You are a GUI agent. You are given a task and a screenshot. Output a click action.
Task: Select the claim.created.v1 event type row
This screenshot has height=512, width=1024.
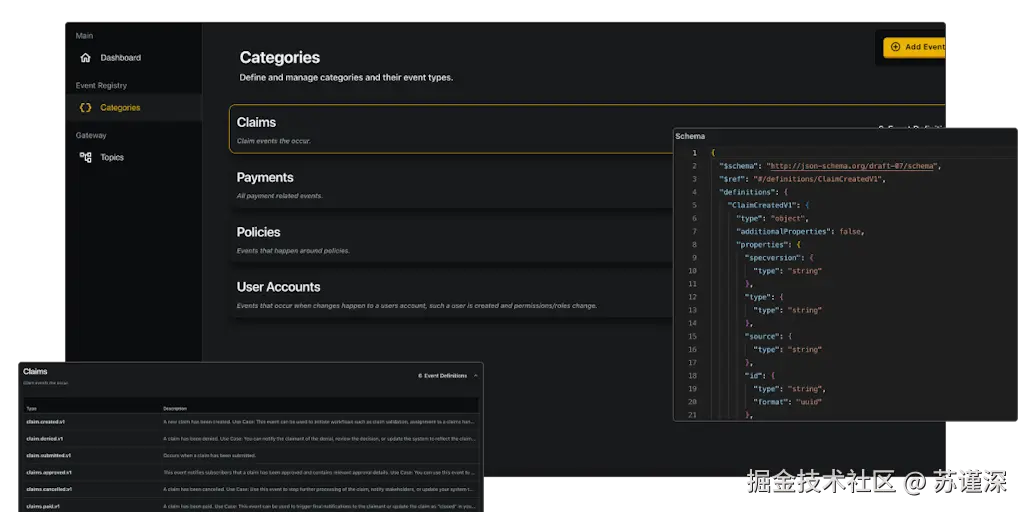click(251, 422)
